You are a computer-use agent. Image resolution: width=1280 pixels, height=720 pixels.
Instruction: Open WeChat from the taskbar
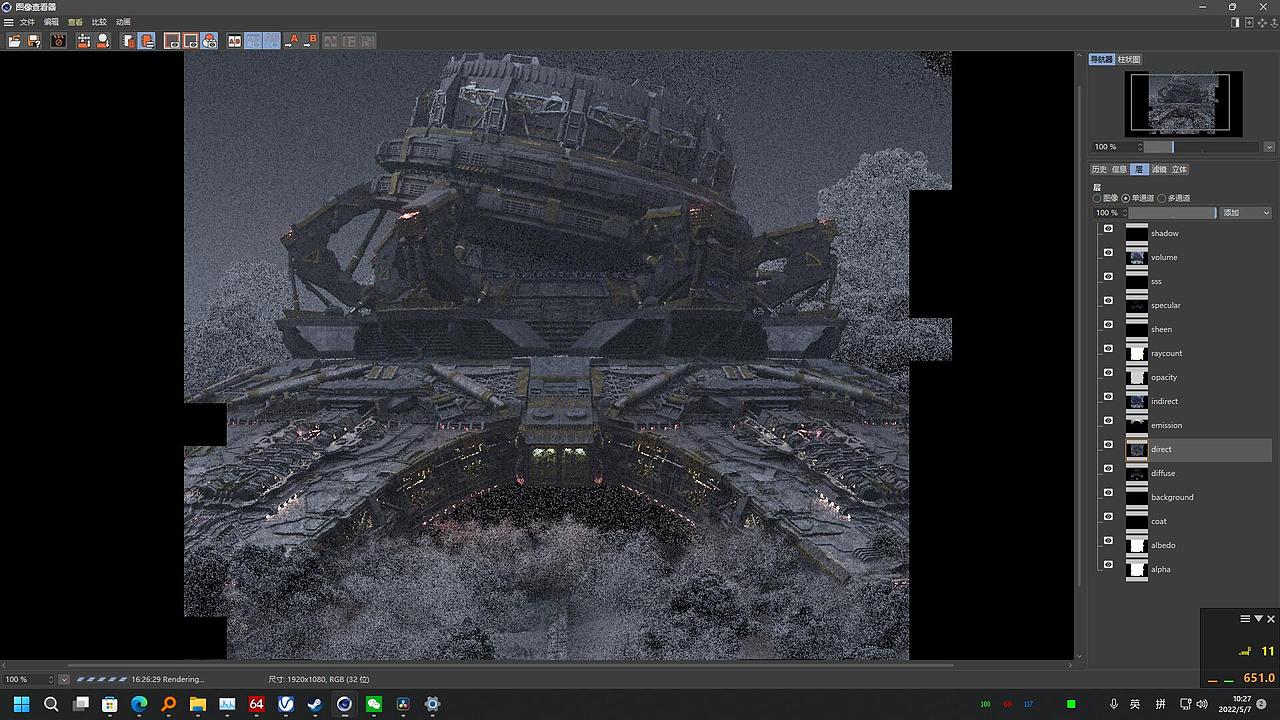373,704
